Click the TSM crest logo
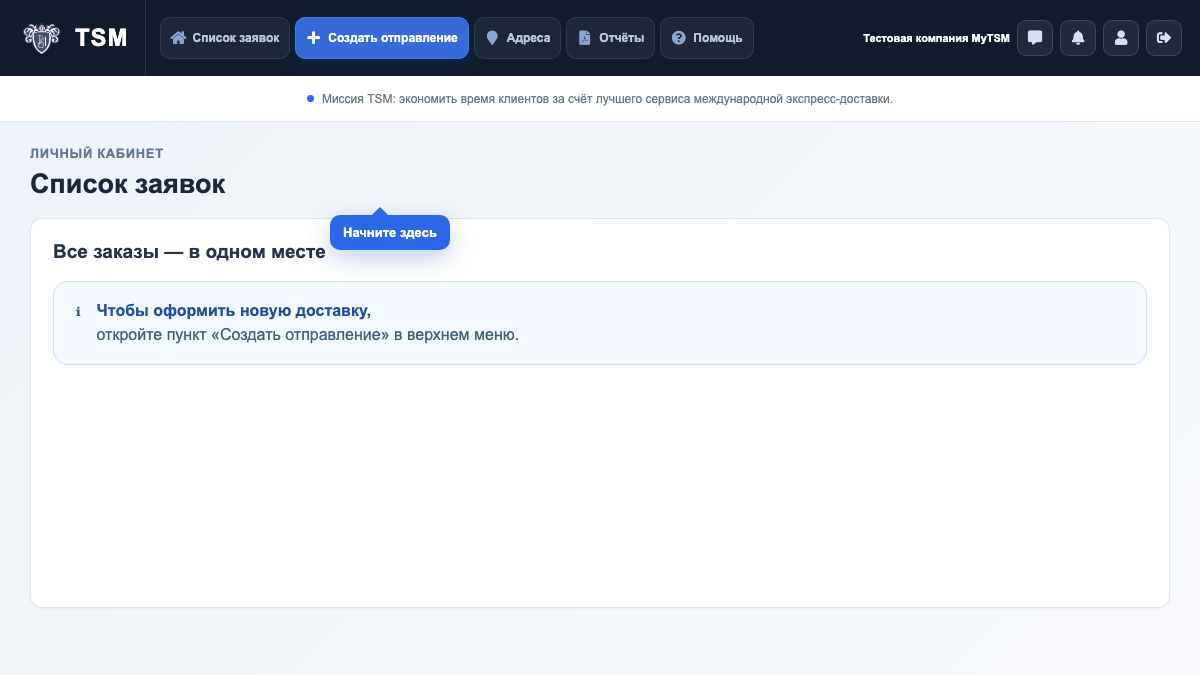Screen dimensions: 1200x675 pyautogui.click(x=42, y=38)
